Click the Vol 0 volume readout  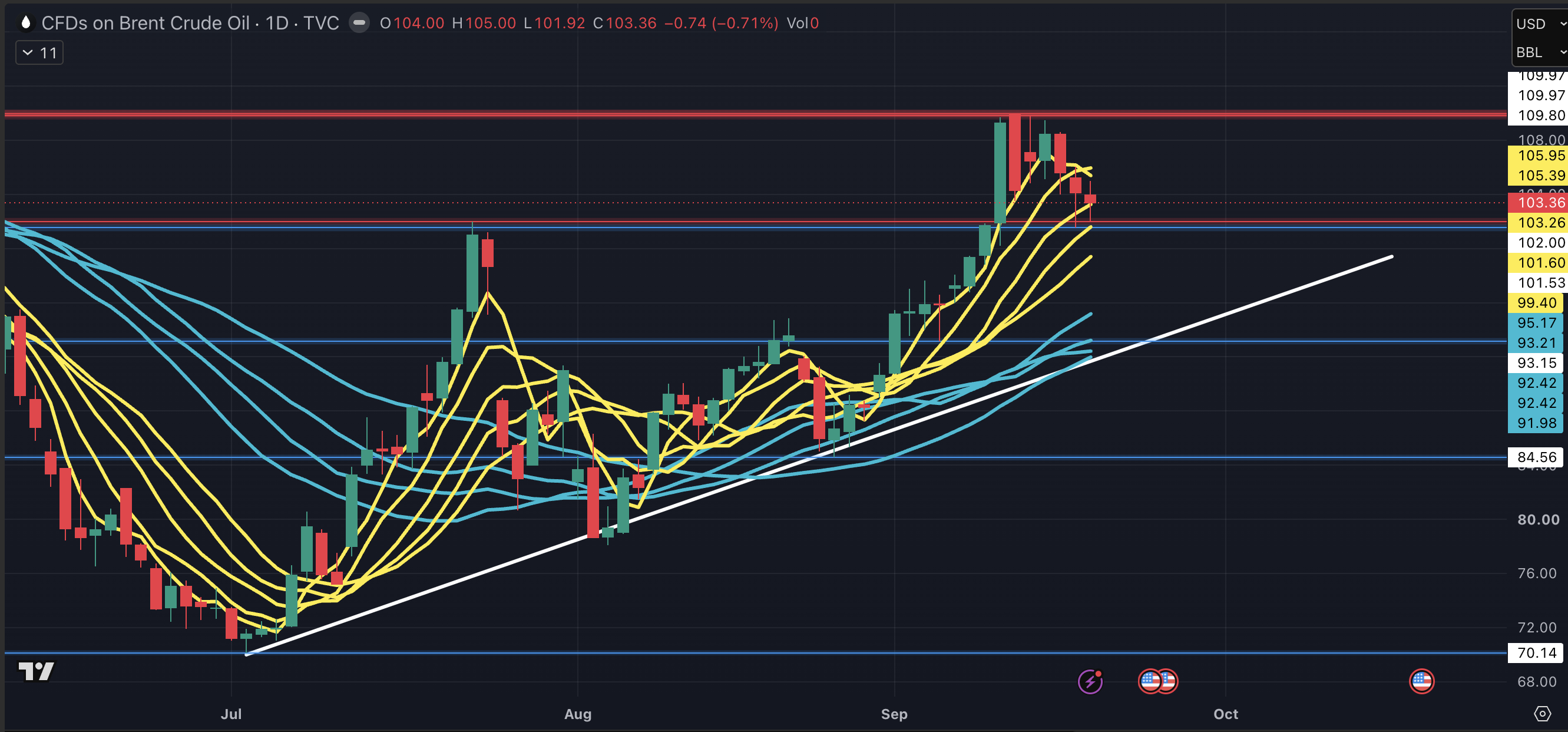802,23
